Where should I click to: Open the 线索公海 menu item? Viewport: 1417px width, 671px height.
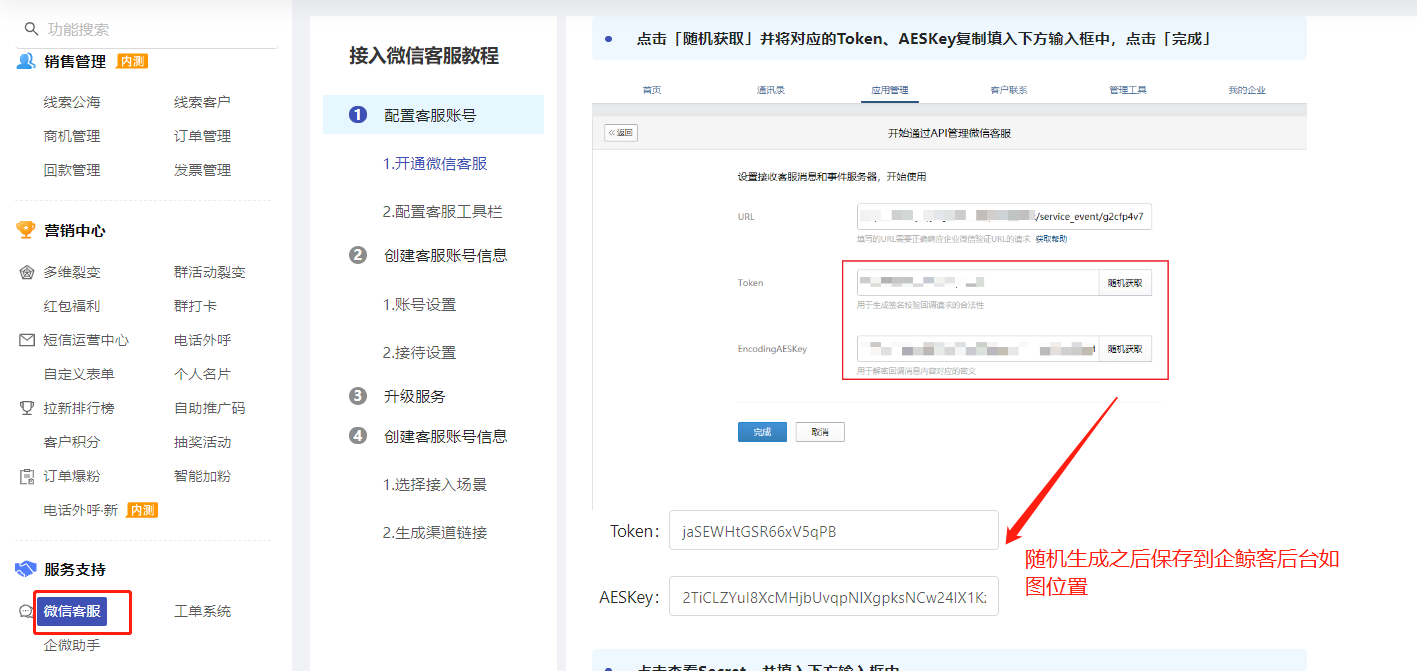[72, 102]
